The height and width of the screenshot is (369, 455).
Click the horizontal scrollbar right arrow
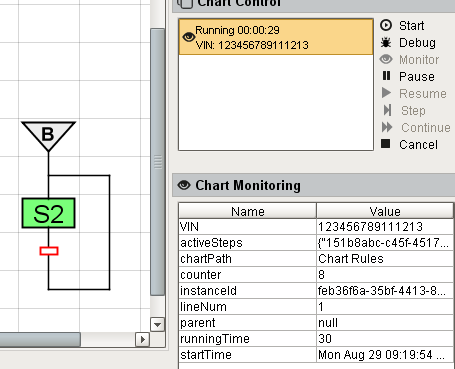pos(143,339)
